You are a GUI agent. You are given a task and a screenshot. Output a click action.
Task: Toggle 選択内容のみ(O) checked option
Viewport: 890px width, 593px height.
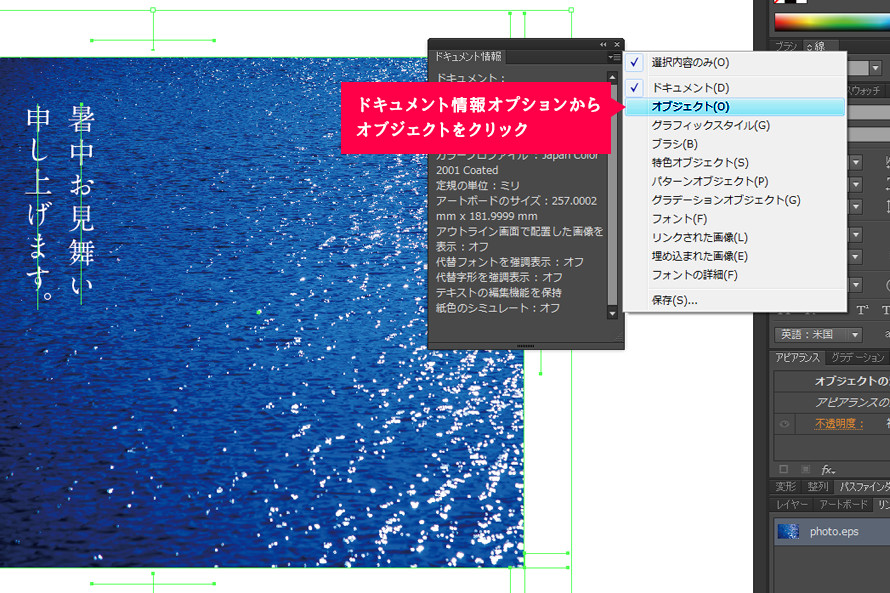[735, 63]
